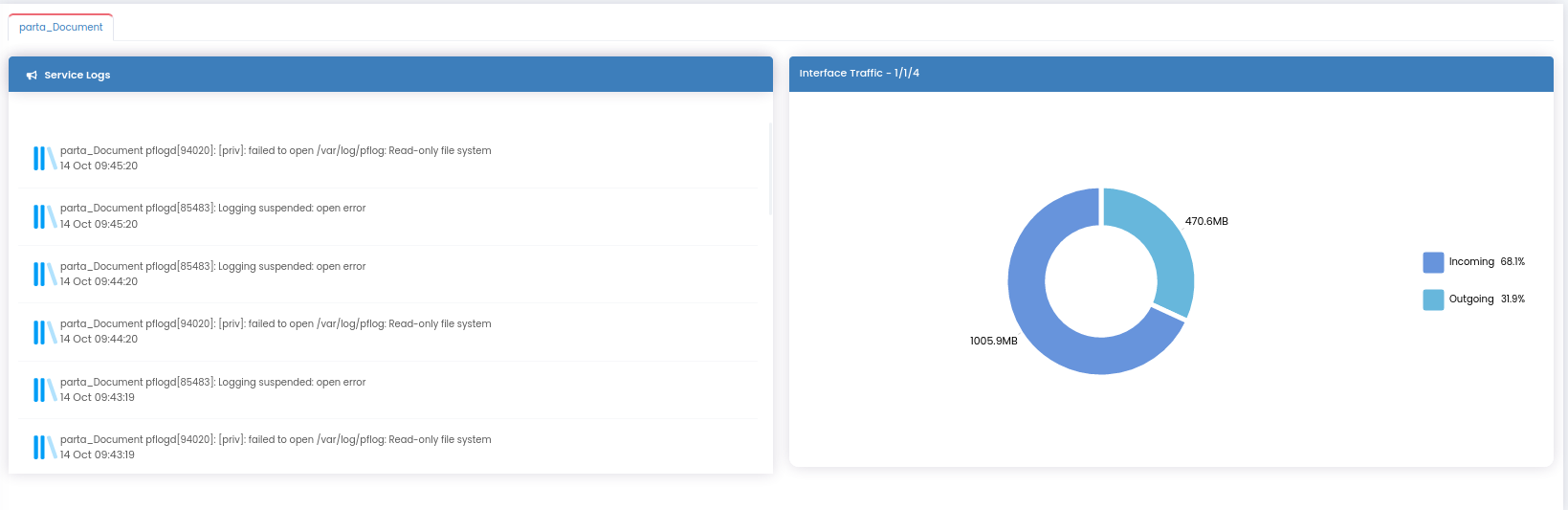Switch to the parta_Document tab
1568x510 pixels.
click(x=60, y=27)
